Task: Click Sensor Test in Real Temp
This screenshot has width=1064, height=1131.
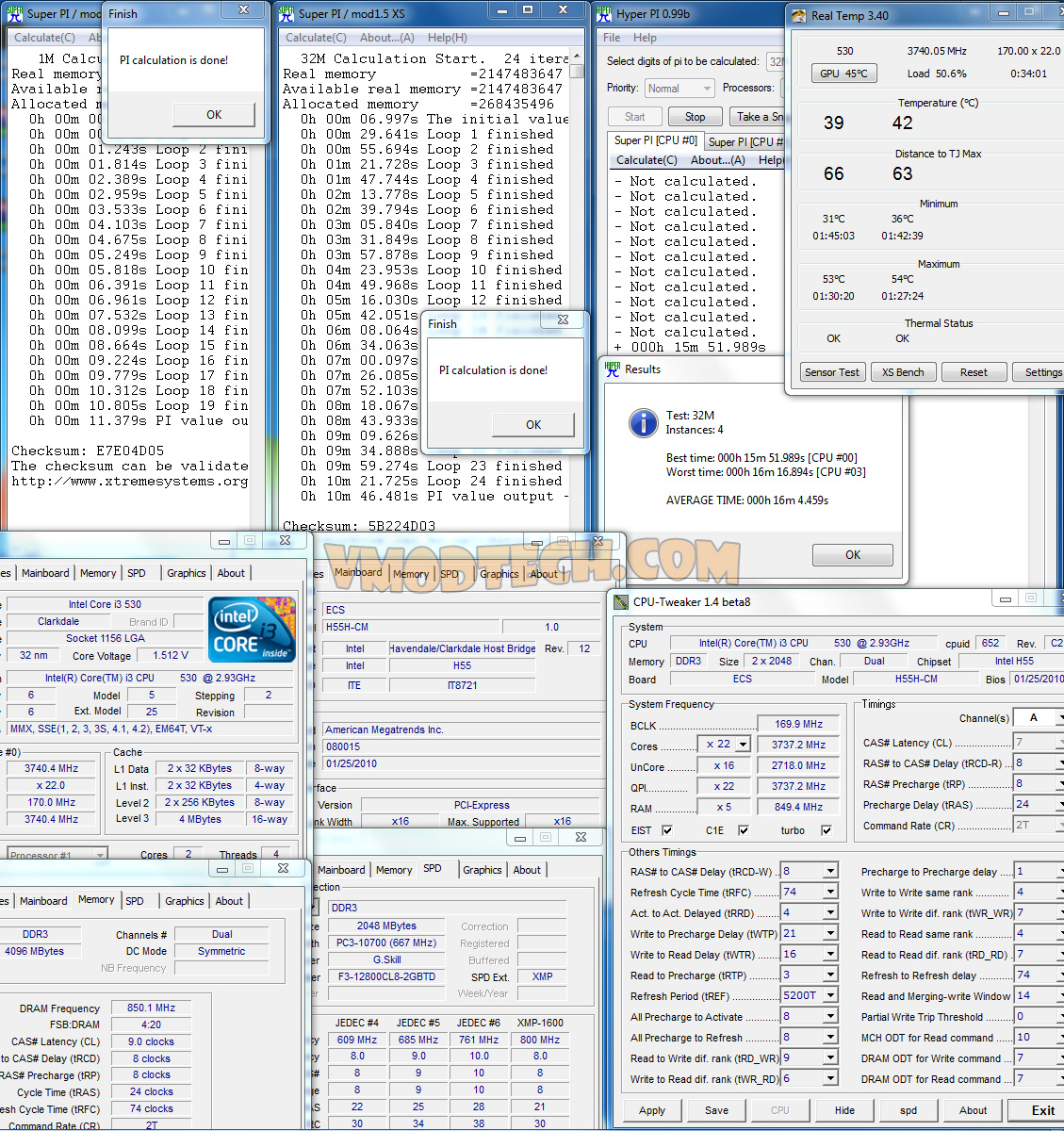Action: point(832,372)
